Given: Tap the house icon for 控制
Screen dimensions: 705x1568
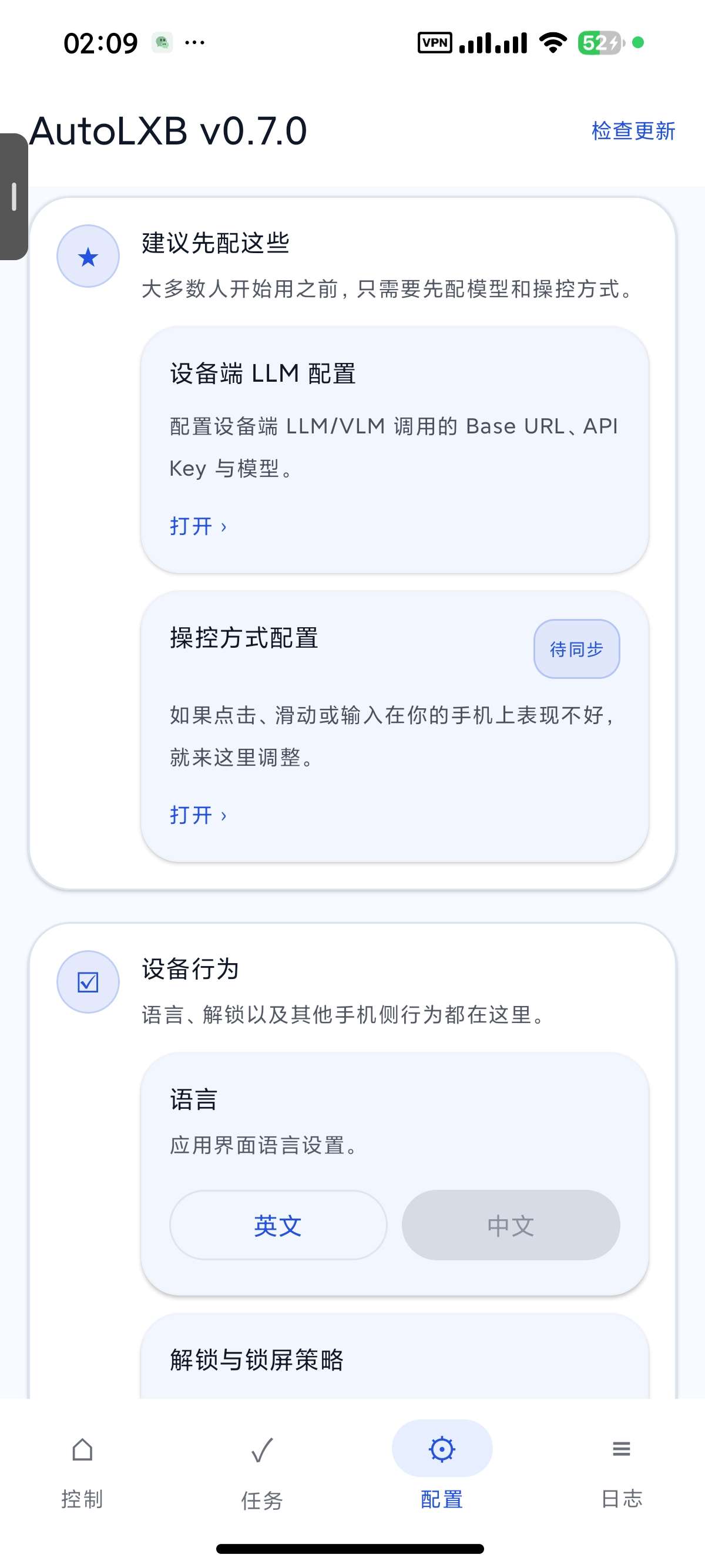Looking at the screenshot, I should 82,1449.
